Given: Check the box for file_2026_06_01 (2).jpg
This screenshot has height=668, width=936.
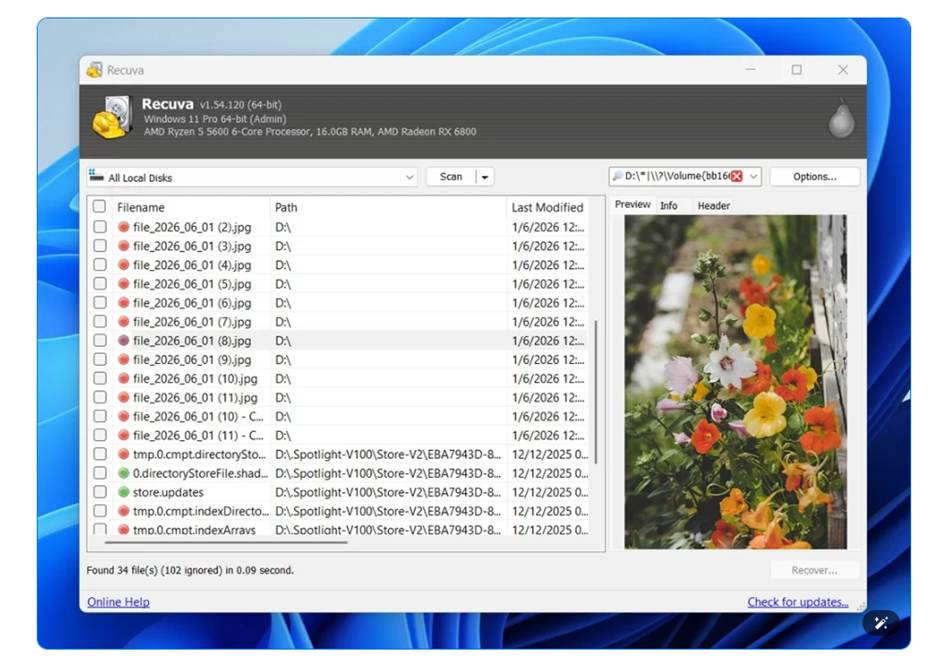Looking at the screenshot, I should click(x=100, y=227).
